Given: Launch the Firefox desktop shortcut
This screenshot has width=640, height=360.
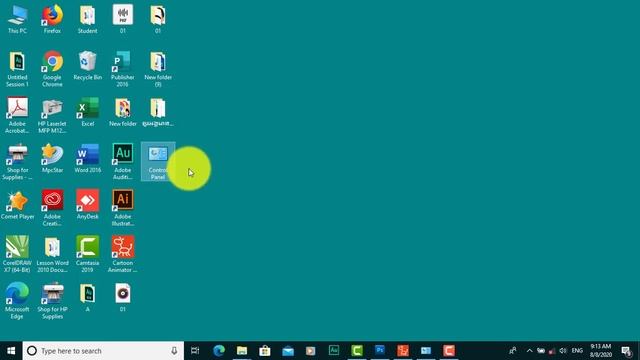Looking at the screenshot, I should click(x=52, y=19).
